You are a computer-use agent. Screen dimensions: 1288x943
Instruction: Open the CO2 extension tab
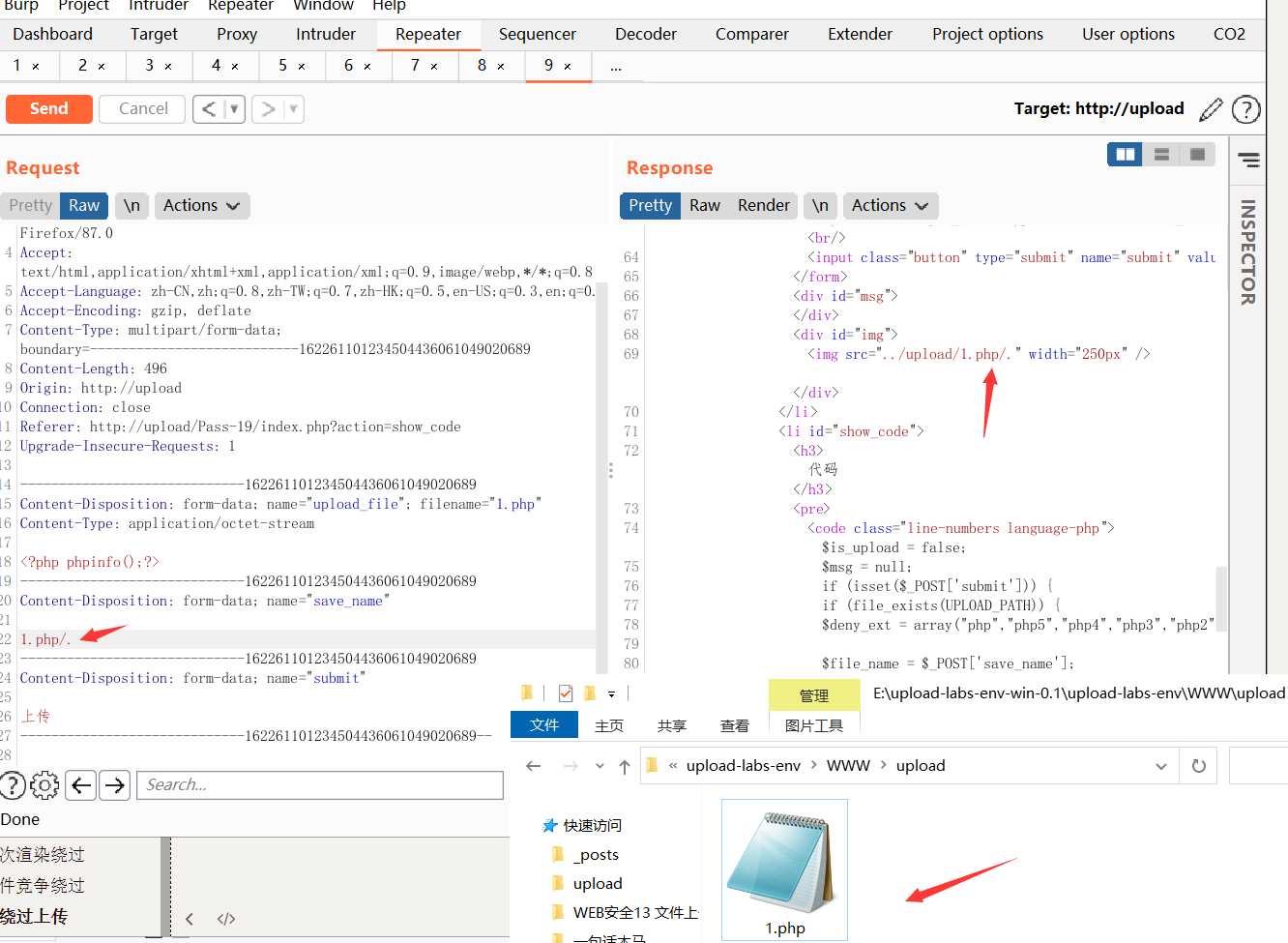(1229, 34)
